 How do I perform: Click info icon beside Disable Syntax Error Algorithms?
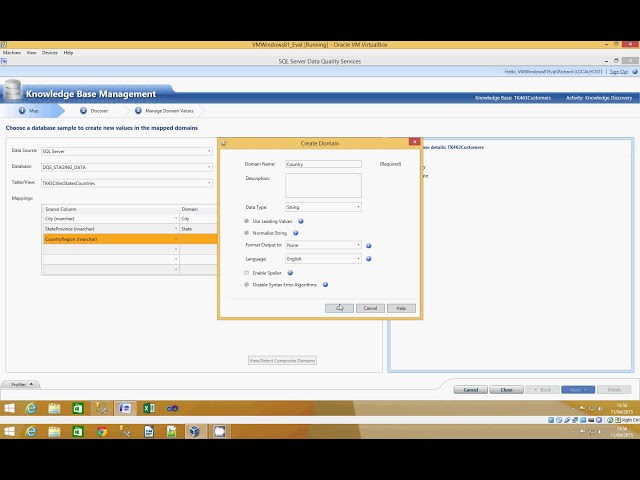(325, 285)
